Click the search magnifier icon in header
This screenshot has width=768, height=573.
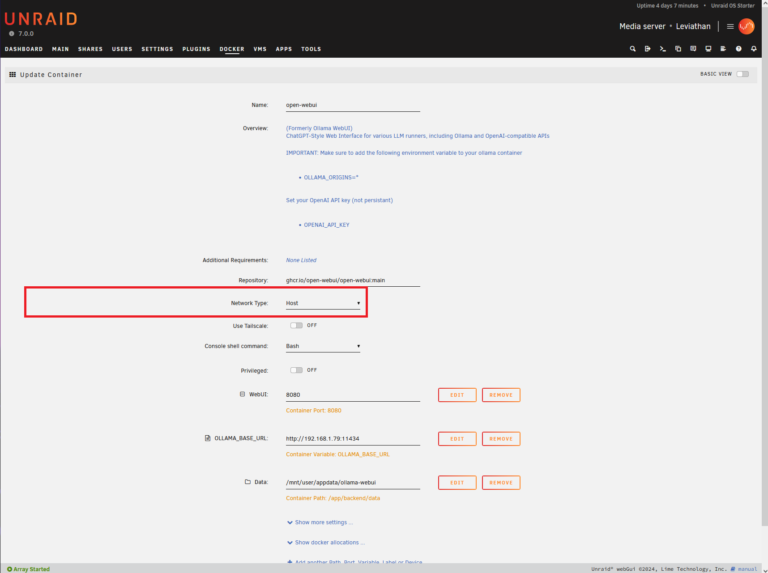pyautogui.click(x=632, y=48)
